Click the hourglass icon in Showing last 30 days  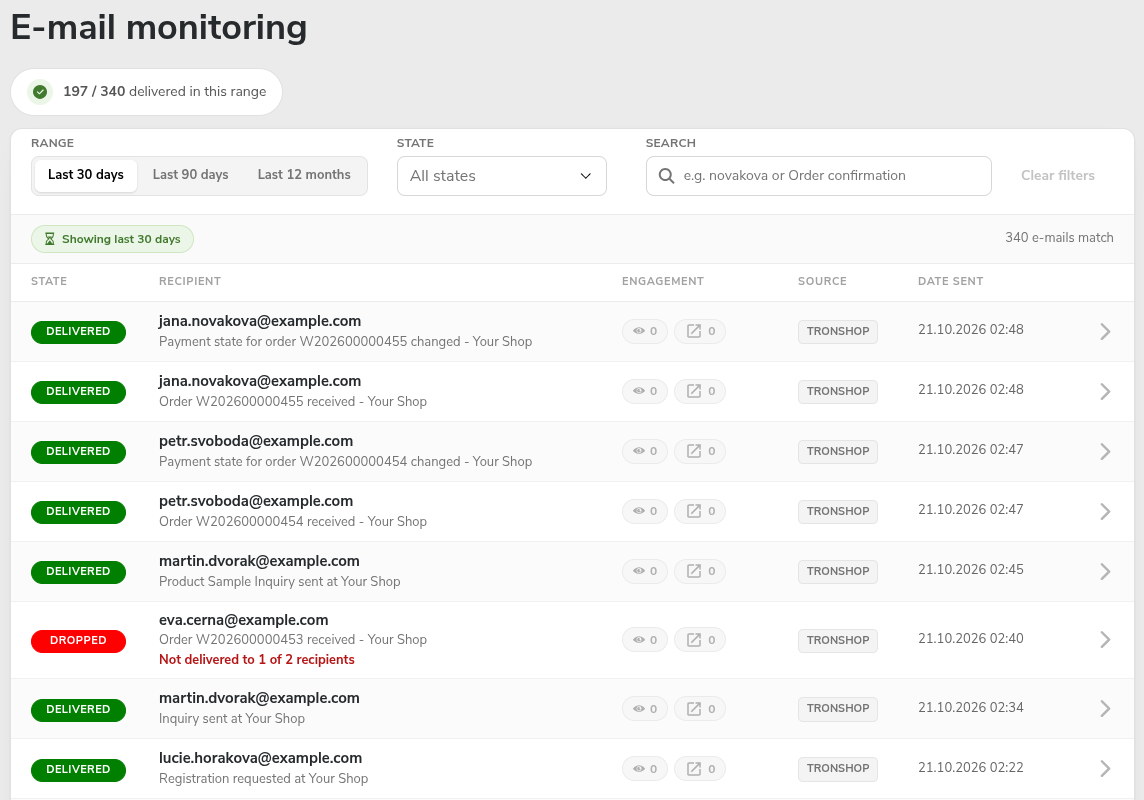click(50, 239)
